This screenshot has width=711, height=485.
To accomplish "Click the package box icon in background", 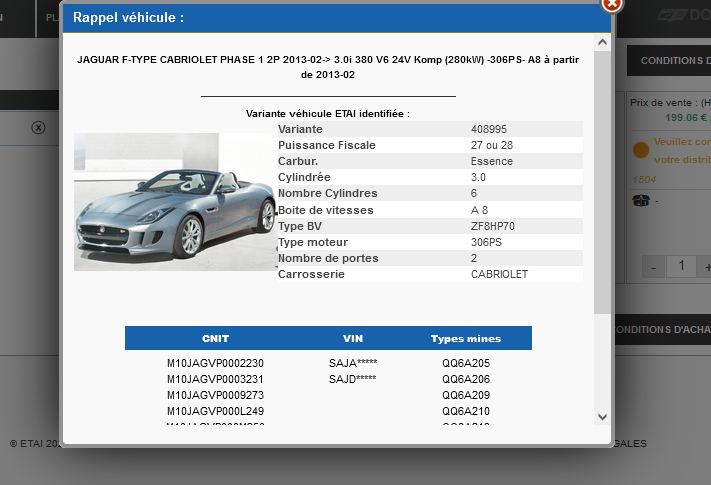I will (641, 200).
